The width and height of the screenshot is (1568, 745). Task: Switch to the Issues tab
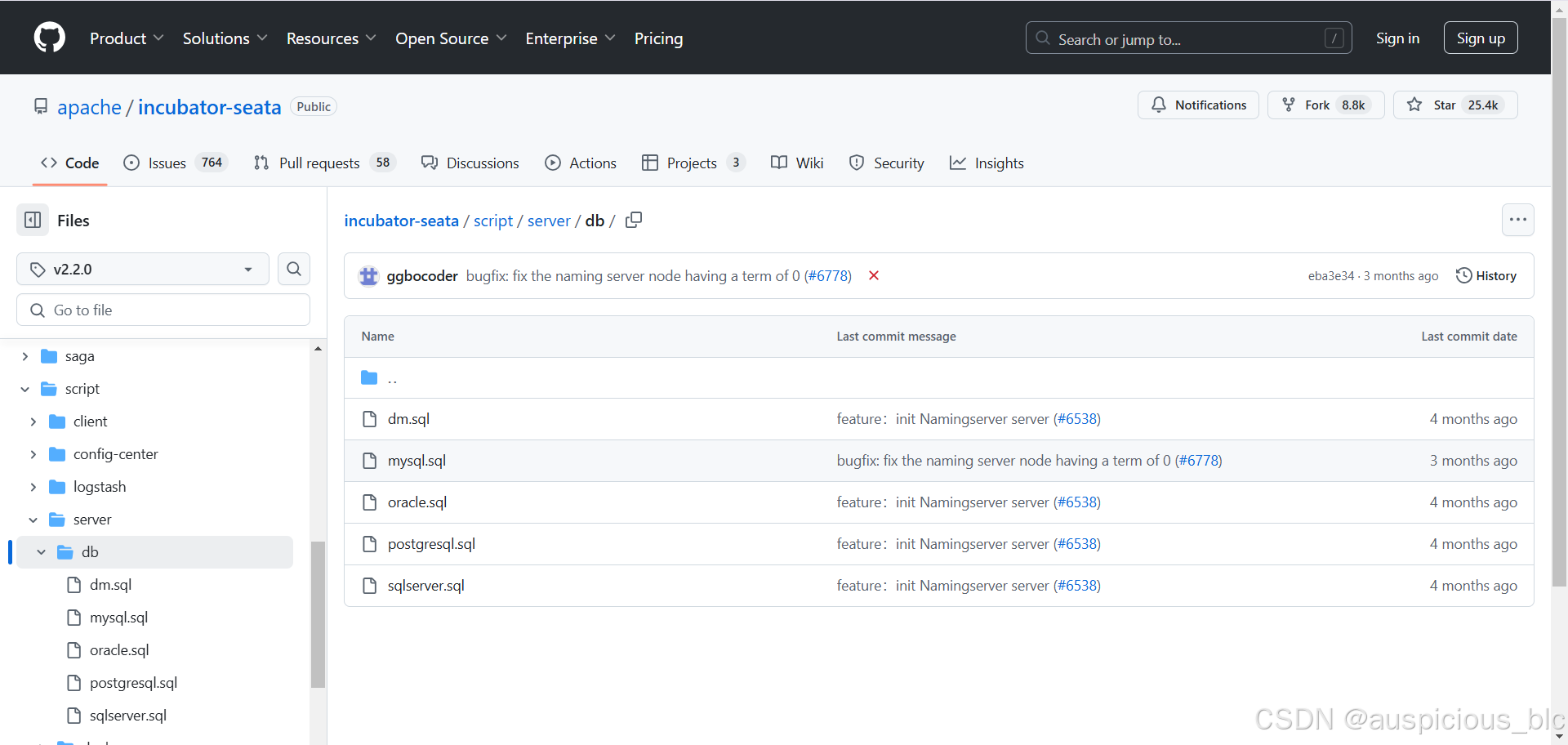176,163
